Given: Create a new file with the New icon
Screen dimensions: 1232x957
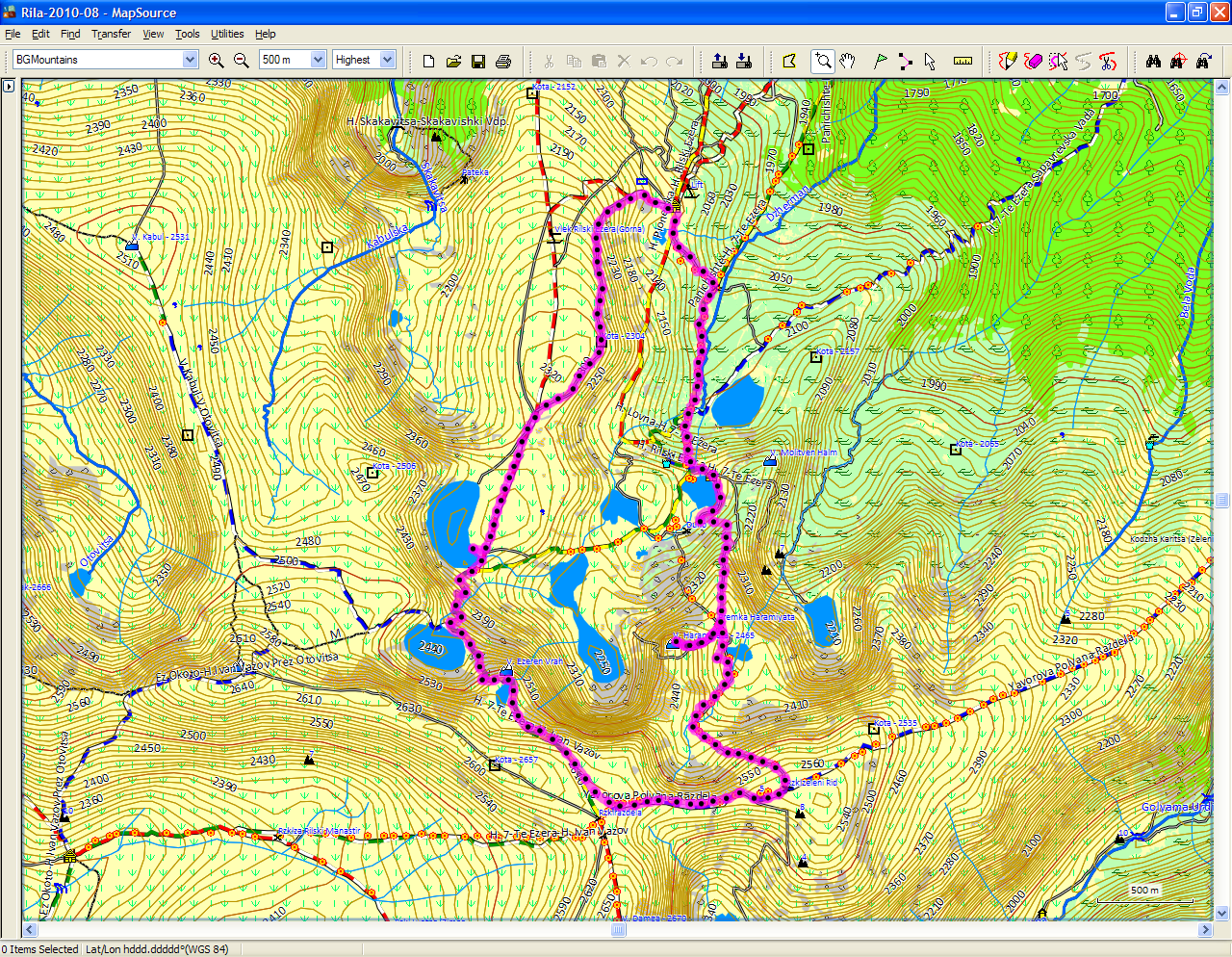Looking at the screenshot, I should coord(429,61).
